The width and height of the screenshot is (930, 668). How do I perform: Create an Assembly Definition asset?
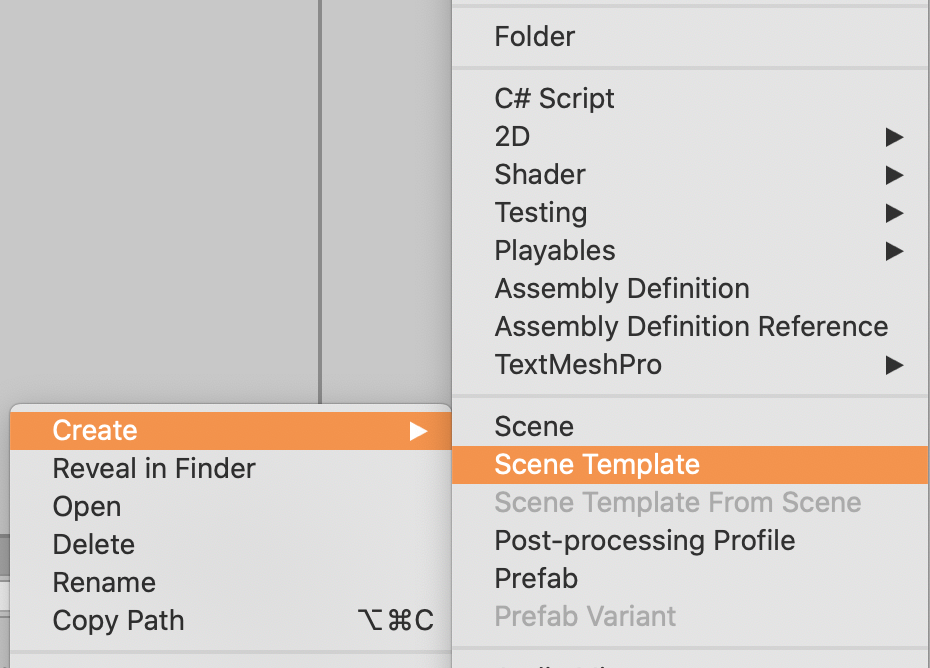[622, 289]
